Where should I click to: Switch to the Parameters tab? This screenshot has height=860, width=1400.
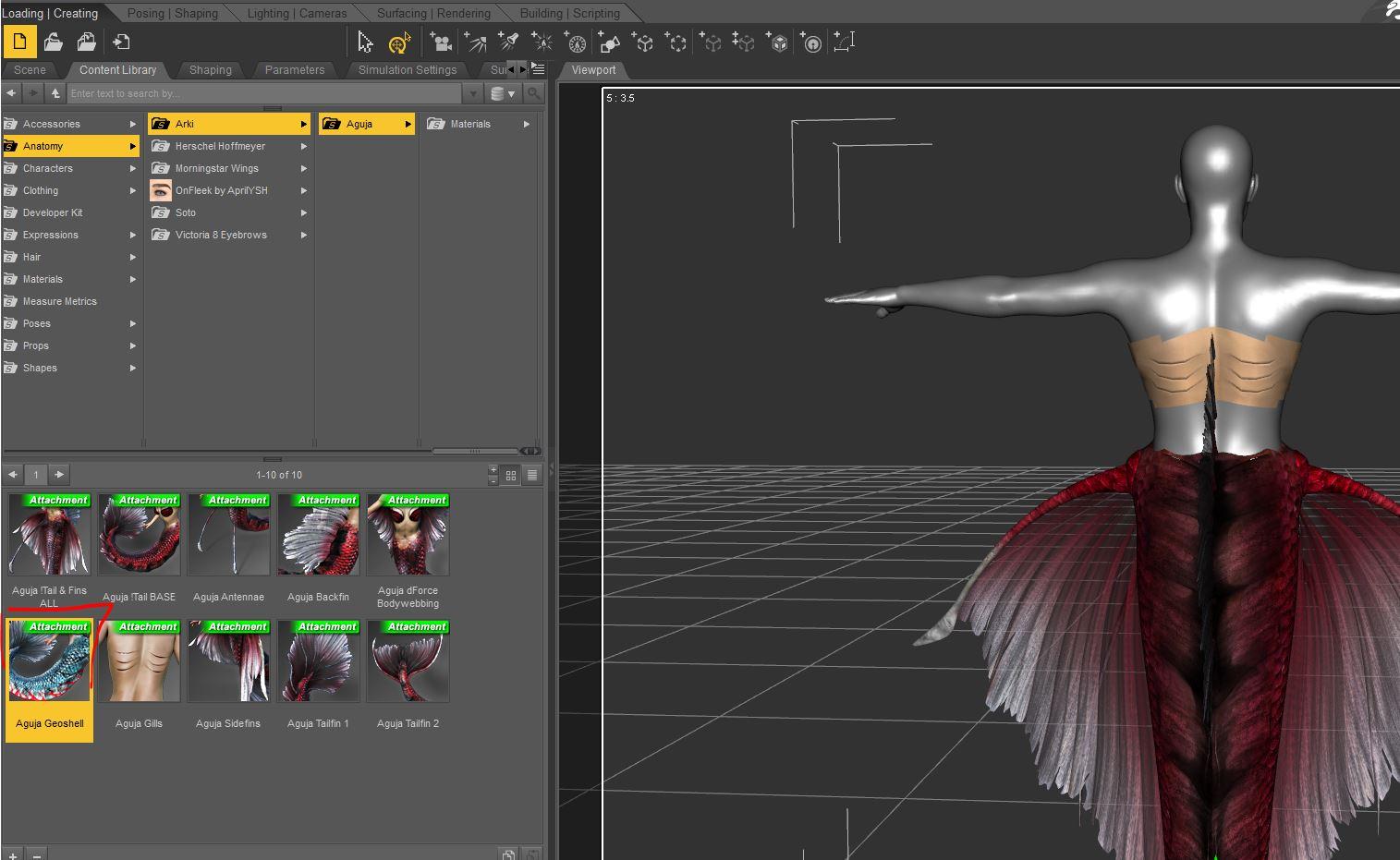294,70
